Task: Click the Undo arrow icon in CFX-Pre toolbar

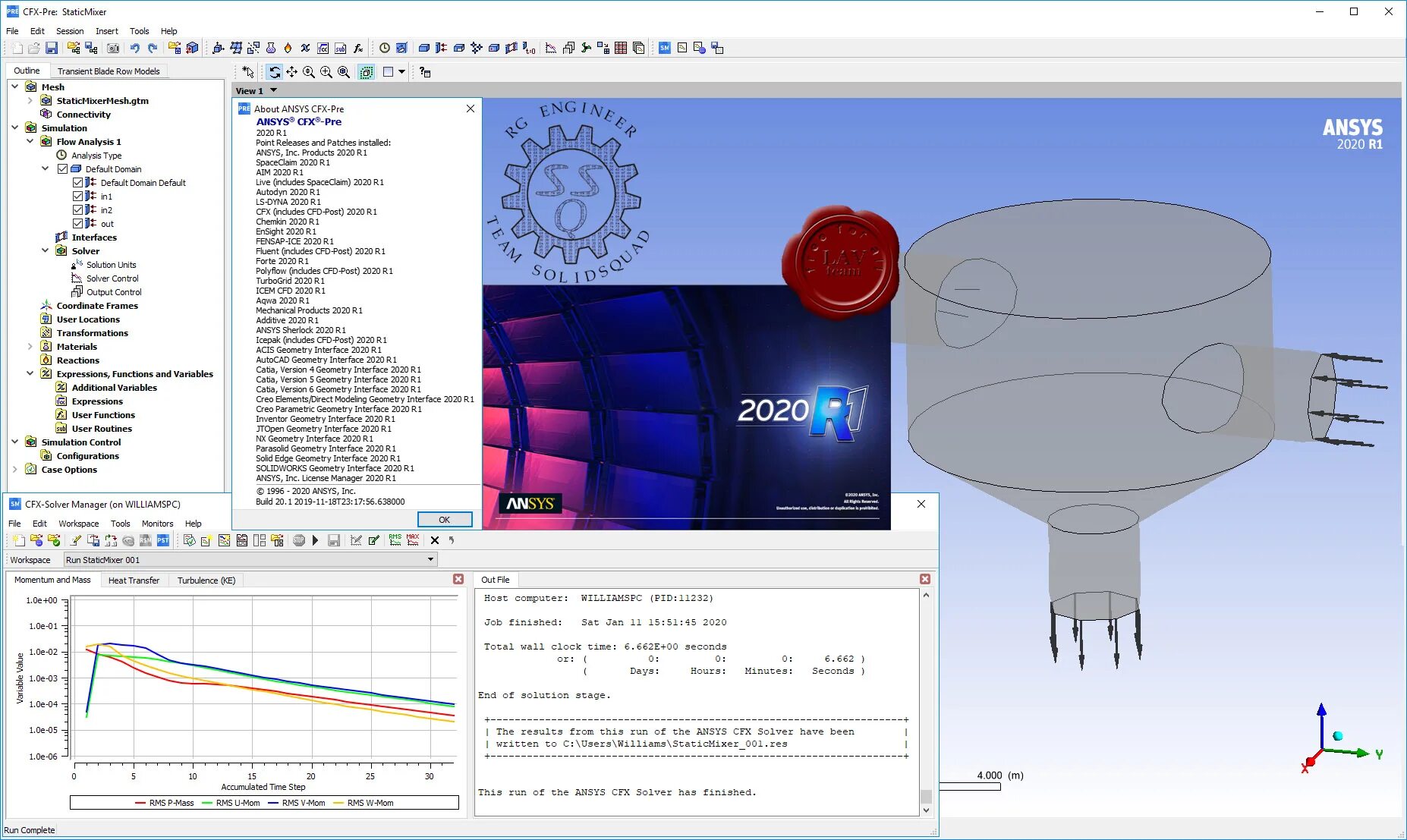Action: [x=134, y=48]
